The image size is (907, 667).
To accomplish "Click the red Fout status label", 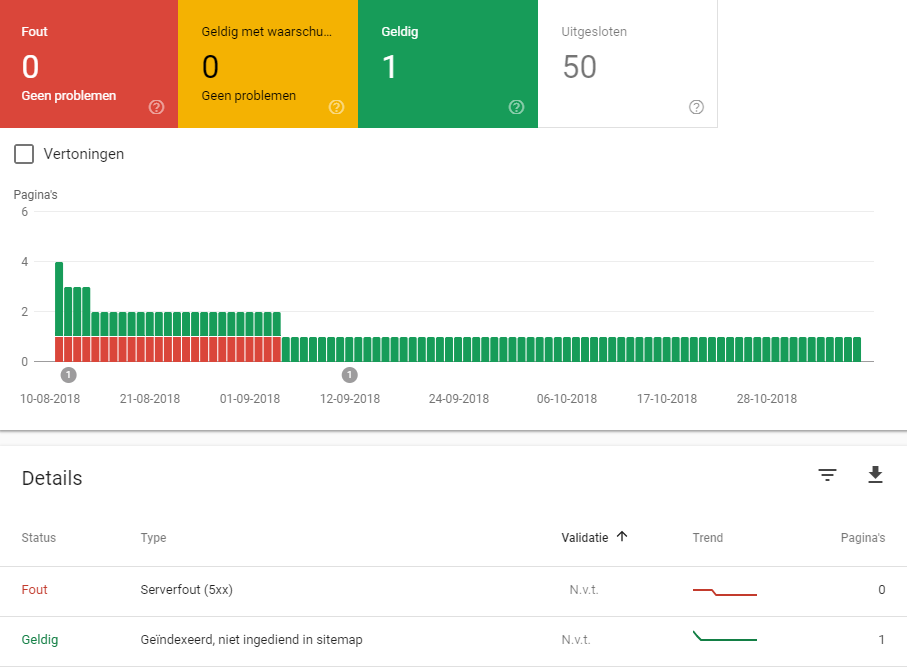I will coord(34,589).
